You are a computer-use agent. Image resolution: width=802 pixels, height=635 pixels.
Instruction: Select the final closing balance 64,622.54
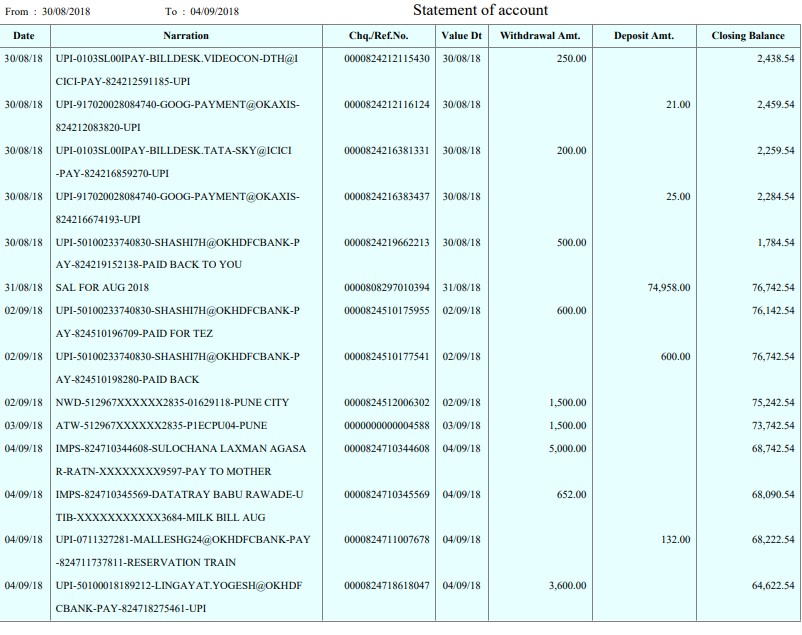(x=773, y=586)
